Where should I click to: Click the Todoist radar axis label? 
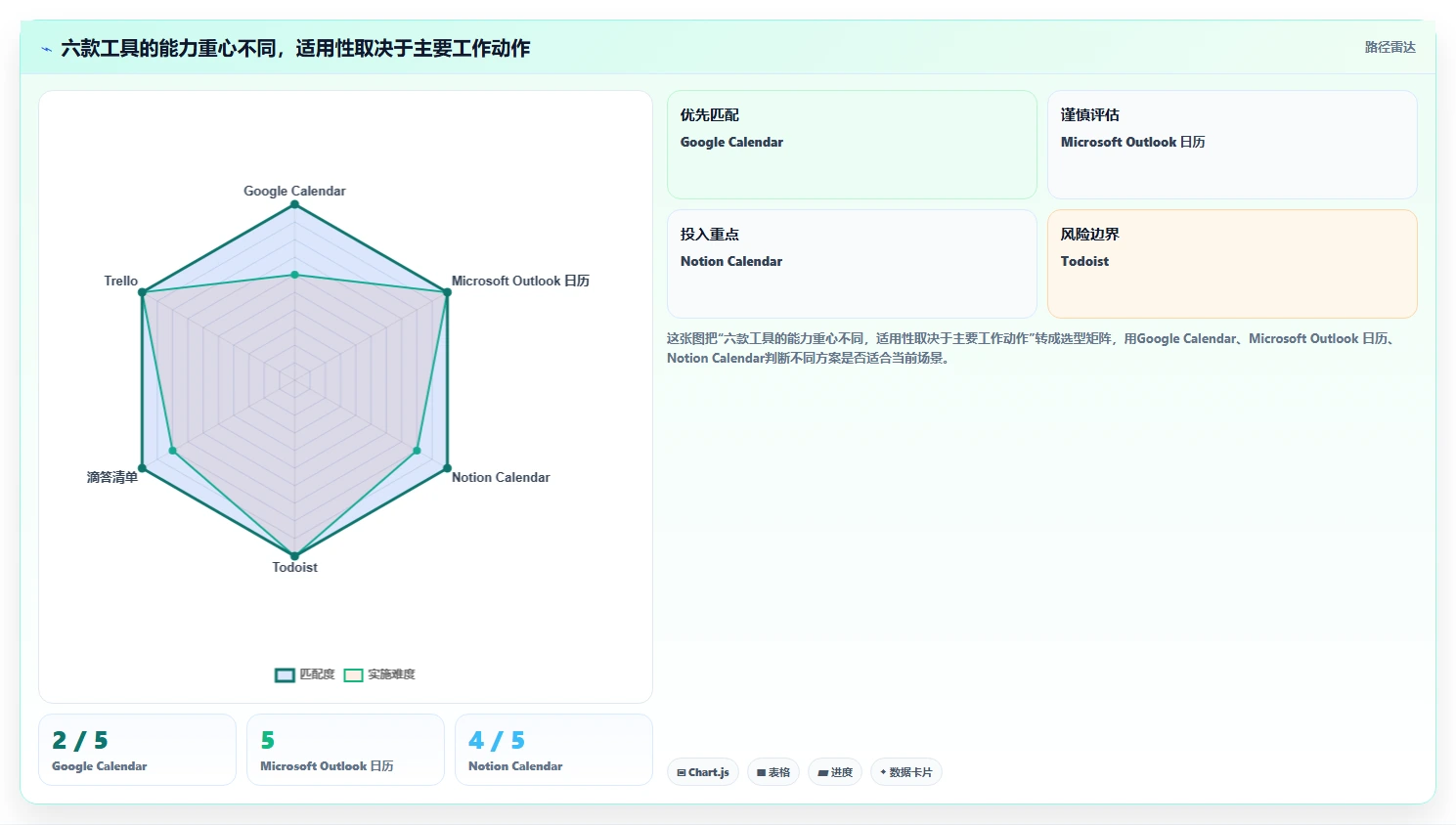(x=294, y=567)
